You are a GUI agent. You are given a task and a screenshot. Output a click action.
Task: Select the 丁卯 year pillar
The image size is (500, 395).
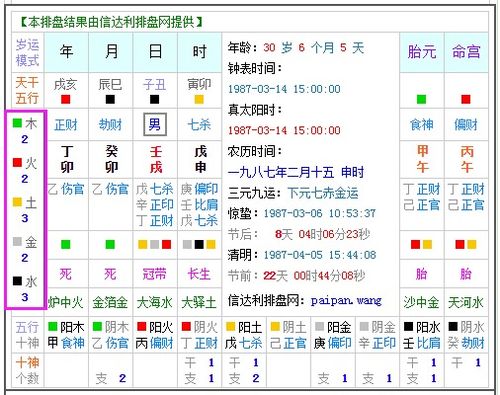[x=67, y=159]
